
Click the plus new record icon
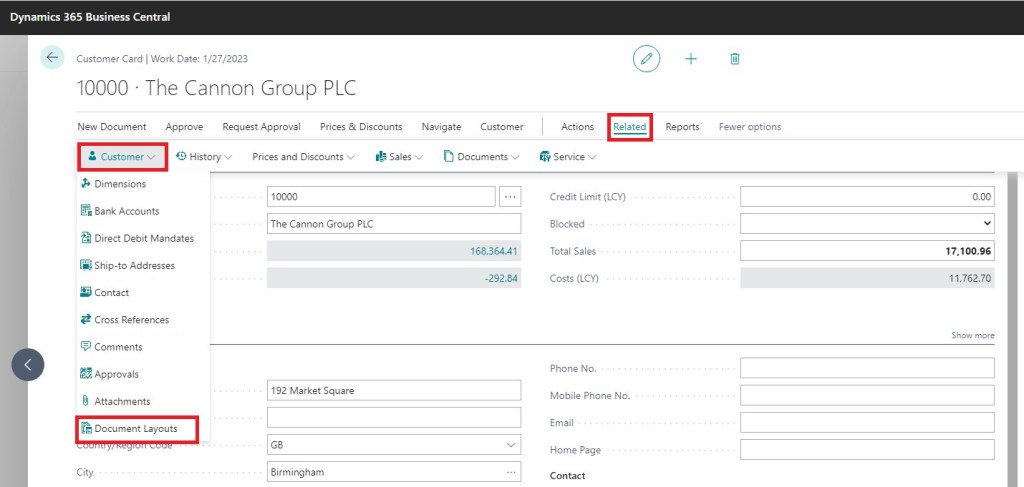point(690,59)
